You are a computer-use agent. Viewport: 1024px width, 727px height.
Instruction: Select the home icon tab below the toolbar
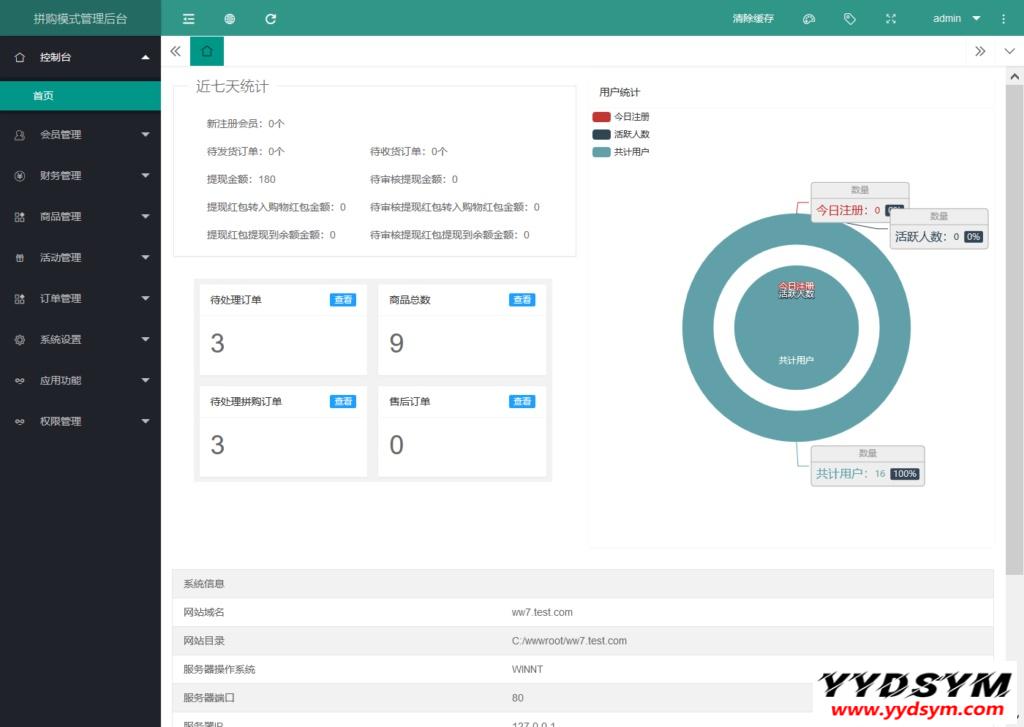coord(206,50)
